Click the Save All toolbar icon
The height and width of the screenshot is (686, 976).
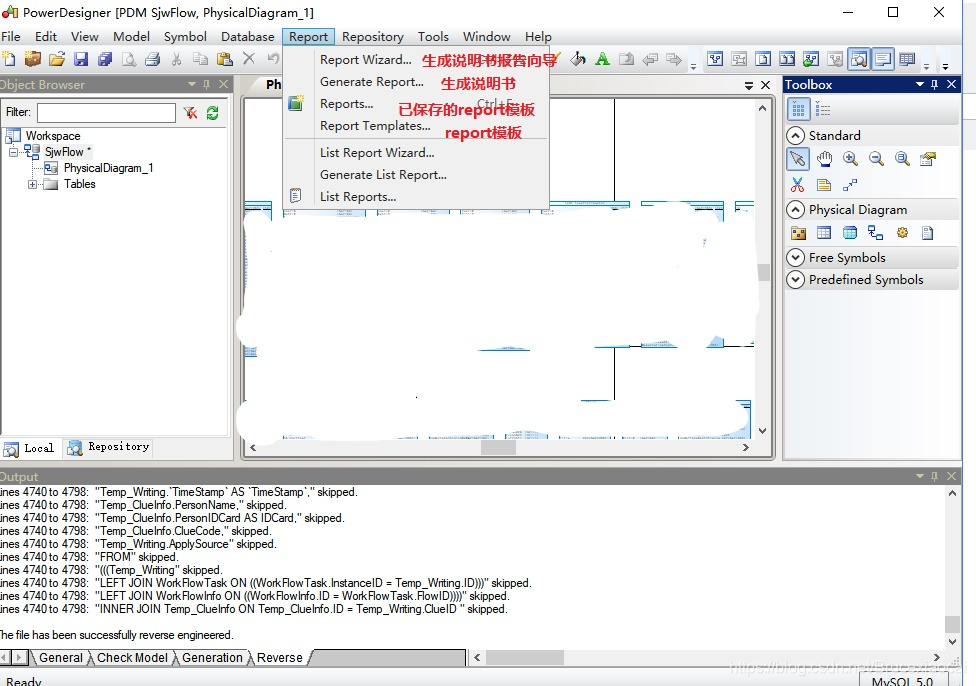point(105,59)
